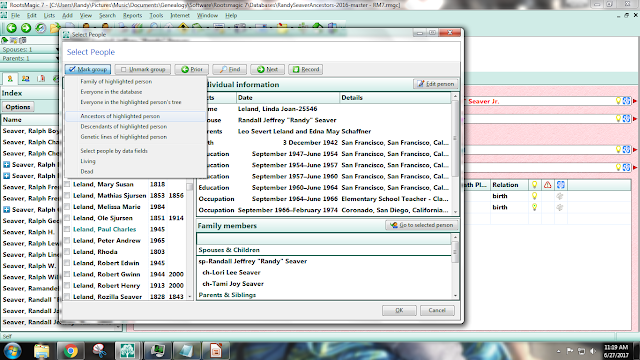Click Go to selected person button

422,225
